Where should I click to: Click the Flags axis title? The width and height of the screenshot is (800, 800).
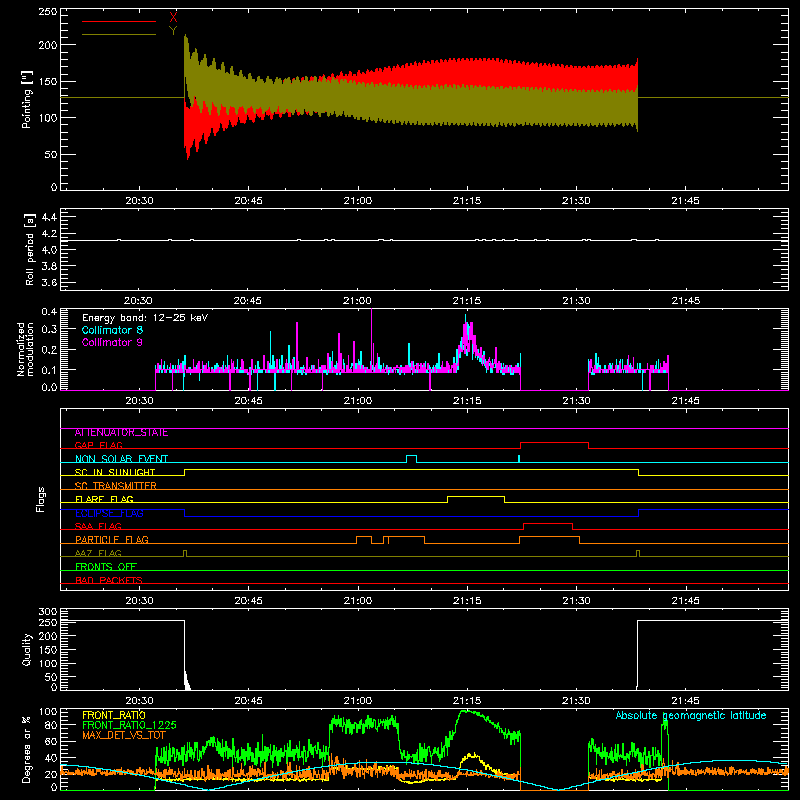[40, 499]
